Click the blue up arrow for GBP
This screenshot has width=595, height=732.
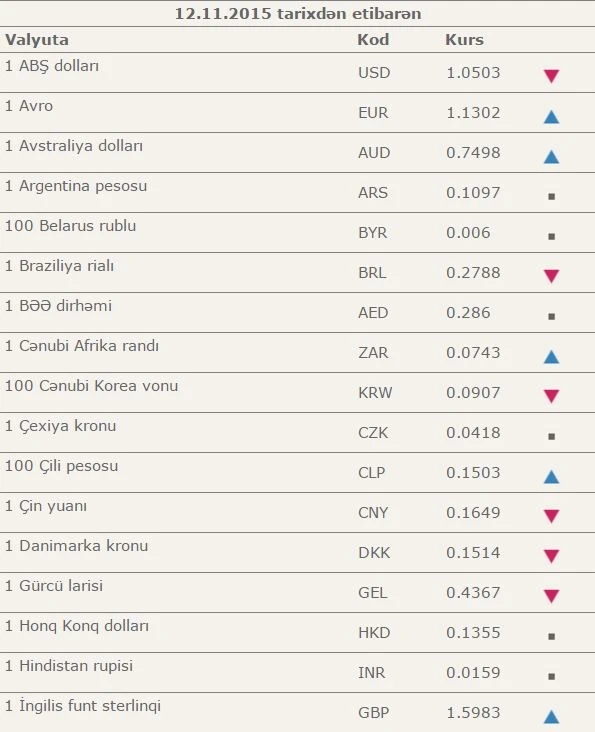point(551,717)
